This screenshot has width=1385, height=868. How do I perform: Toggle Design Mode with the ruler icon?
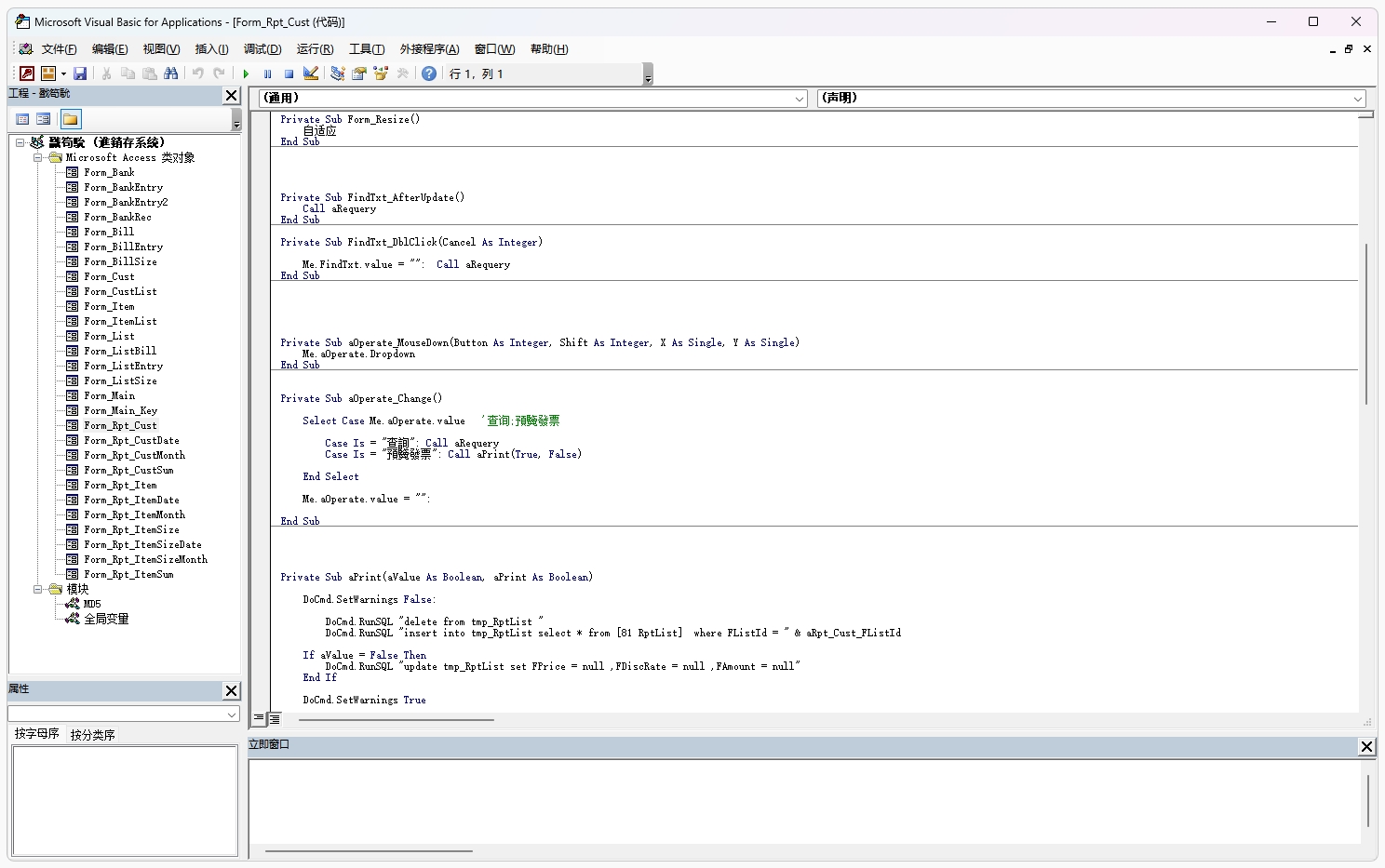coord(311,73)
